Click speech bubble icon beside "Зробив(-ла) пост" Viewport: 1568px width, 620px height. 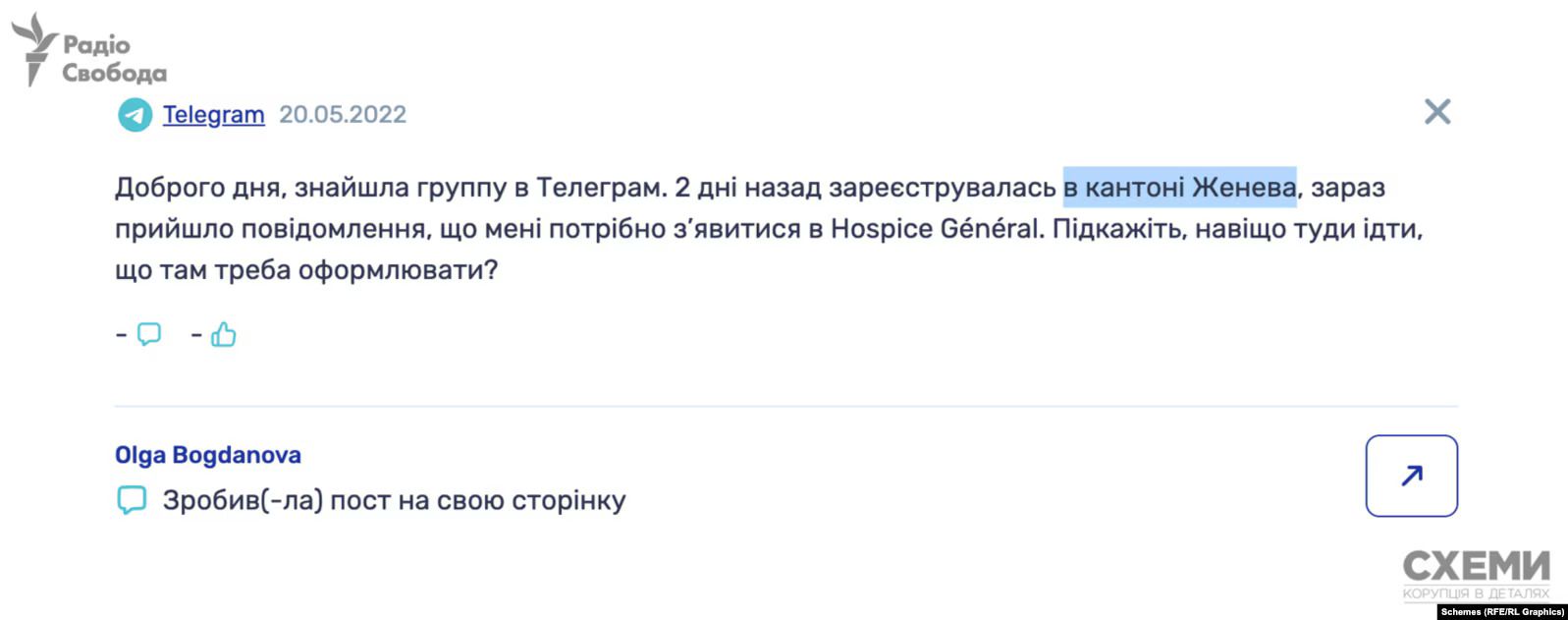click(x=132, y=500)
